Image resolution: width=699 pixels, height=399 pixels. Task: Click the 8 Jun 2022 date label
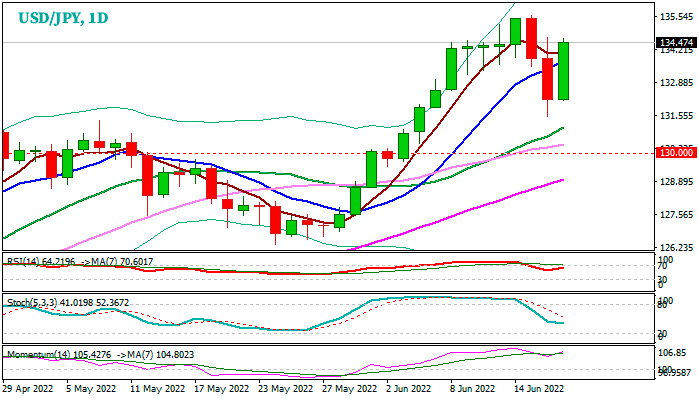pos(473,389)
